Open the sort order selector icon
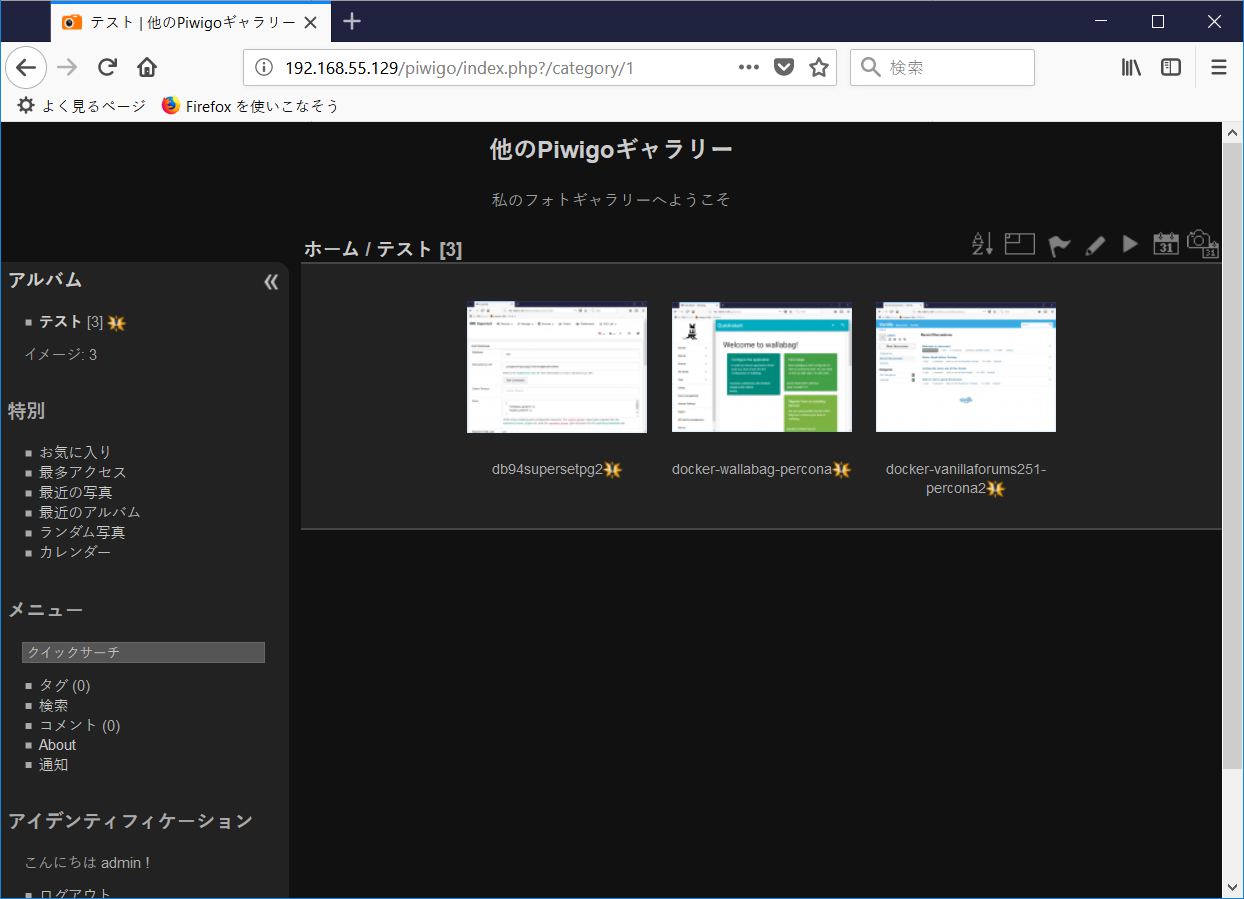Image resolution: width=1244 pixels, height=899 pixels. [981, 243]
